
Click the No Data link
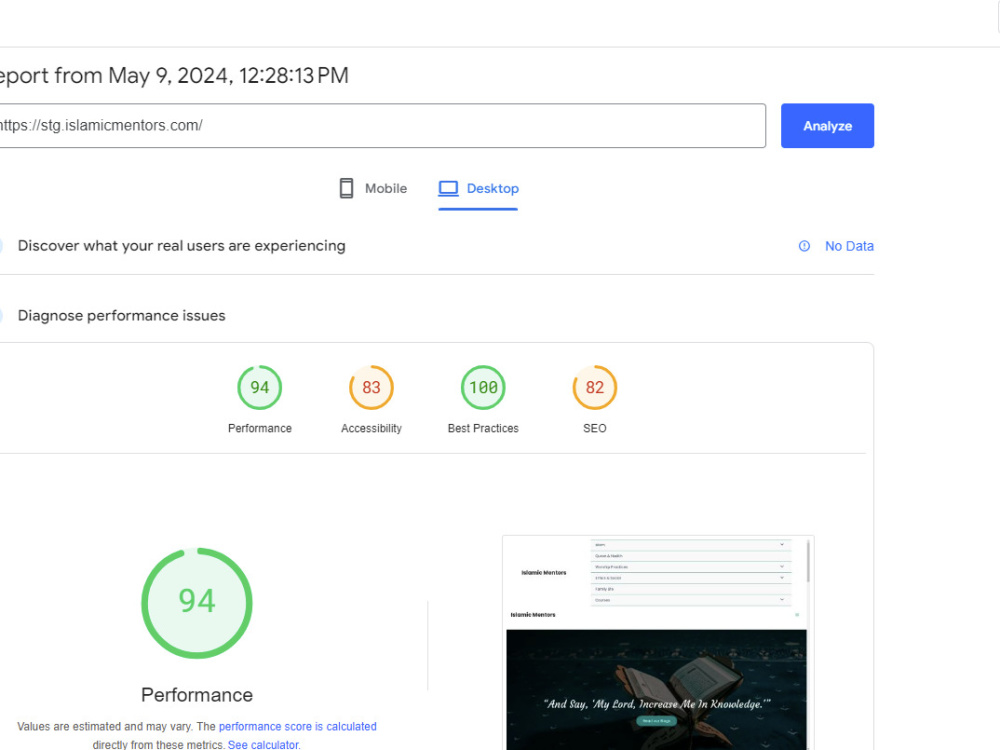(x=849, y=246)
